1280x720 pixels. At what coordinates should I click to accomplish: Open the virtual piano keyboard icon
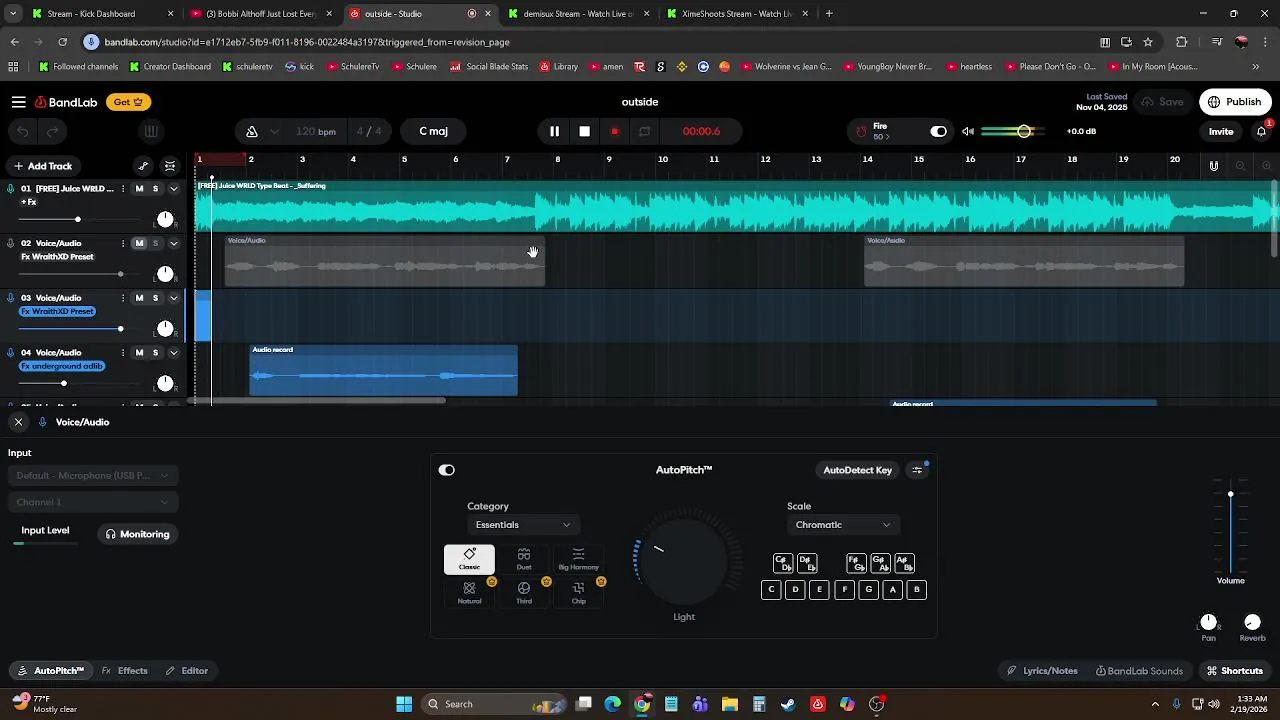(150, 131)
